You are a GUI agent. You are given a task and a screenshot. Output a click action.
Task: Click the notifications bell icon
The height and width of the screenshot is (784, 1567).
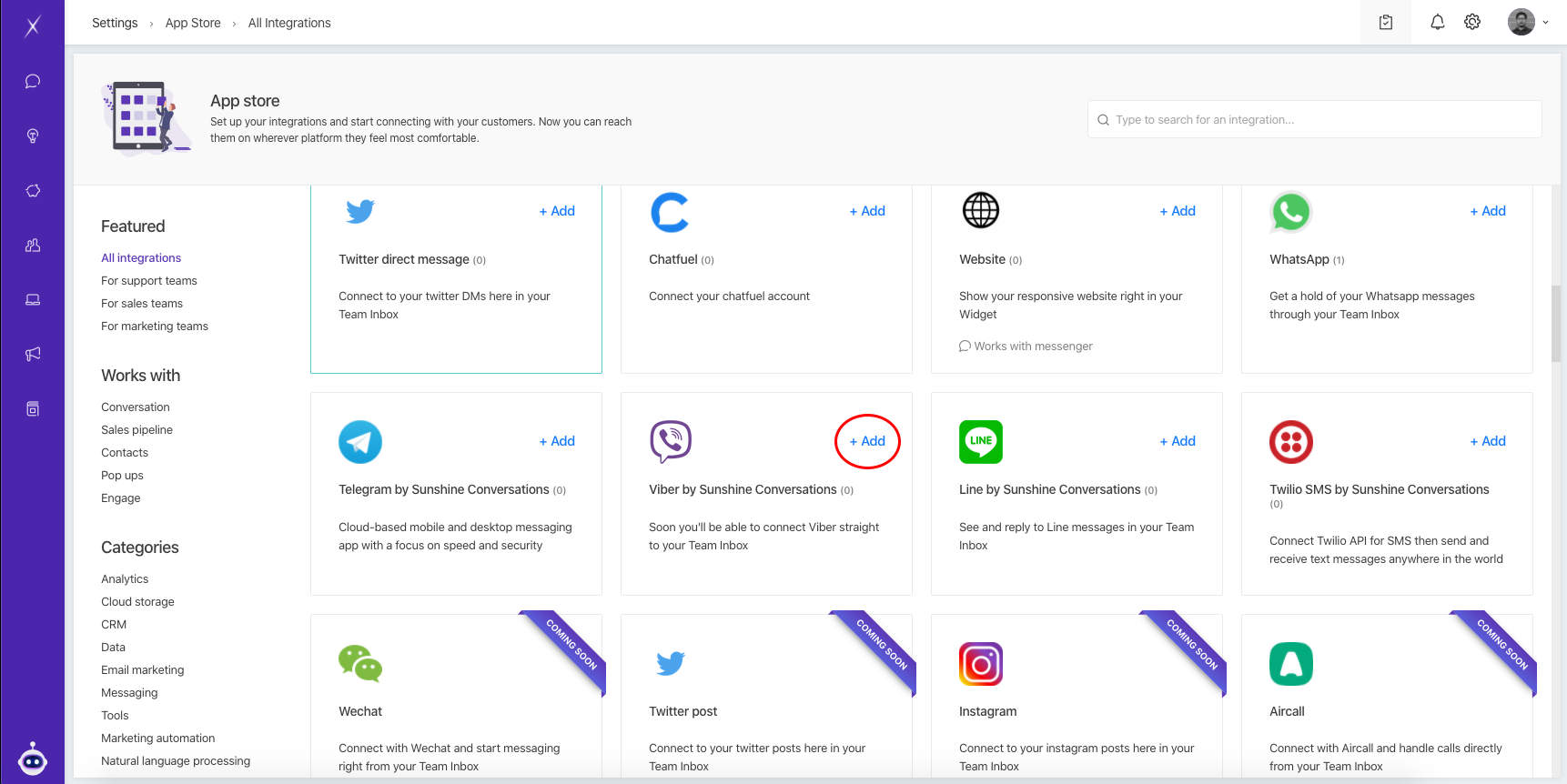tap(1437, 23)
